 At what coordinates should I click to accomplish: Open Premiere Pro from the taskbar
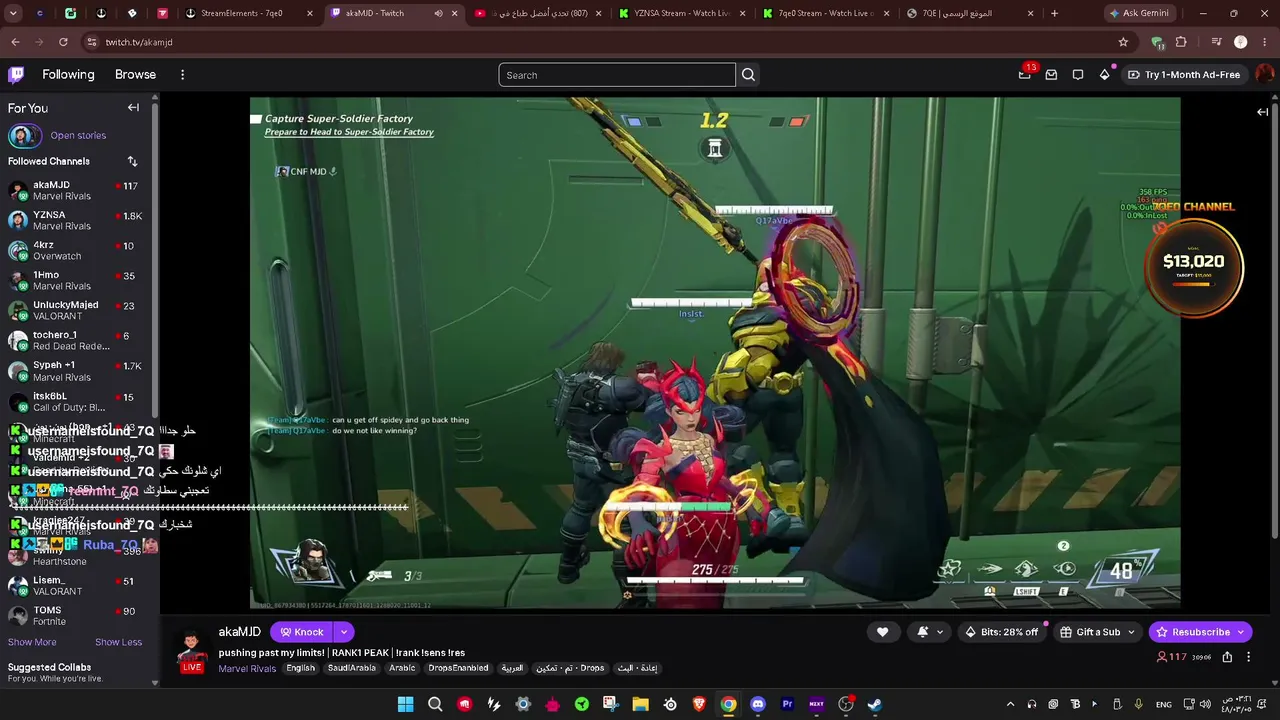click(787, 704)
